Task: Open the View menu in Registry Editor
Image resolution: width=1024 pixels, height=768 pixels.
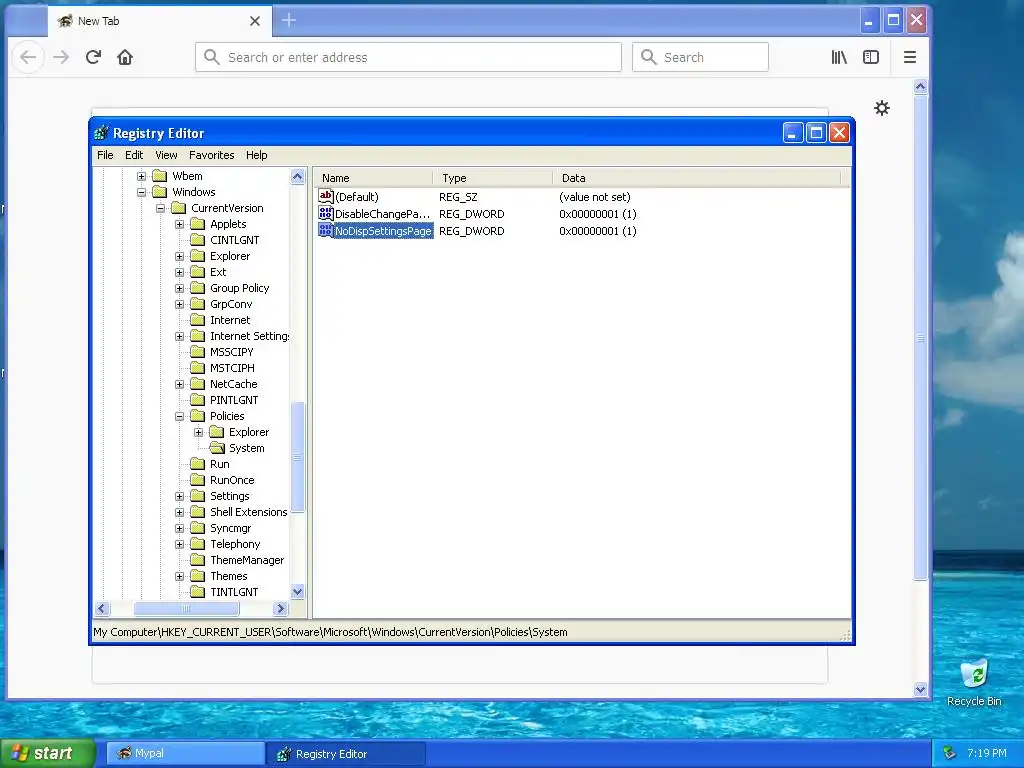Action: tap(166, 155)
